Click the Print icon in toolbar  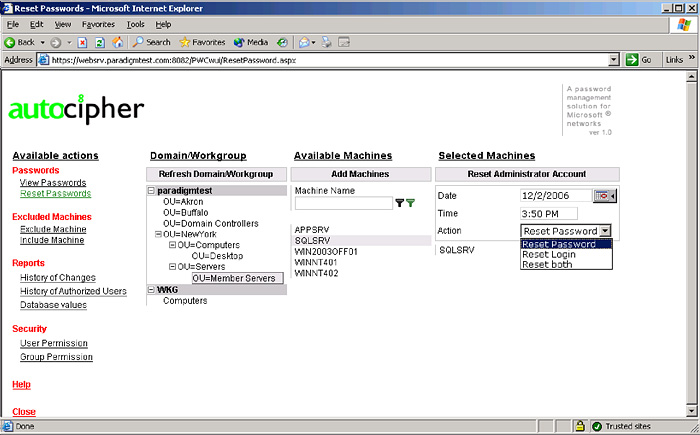[327, 42]
